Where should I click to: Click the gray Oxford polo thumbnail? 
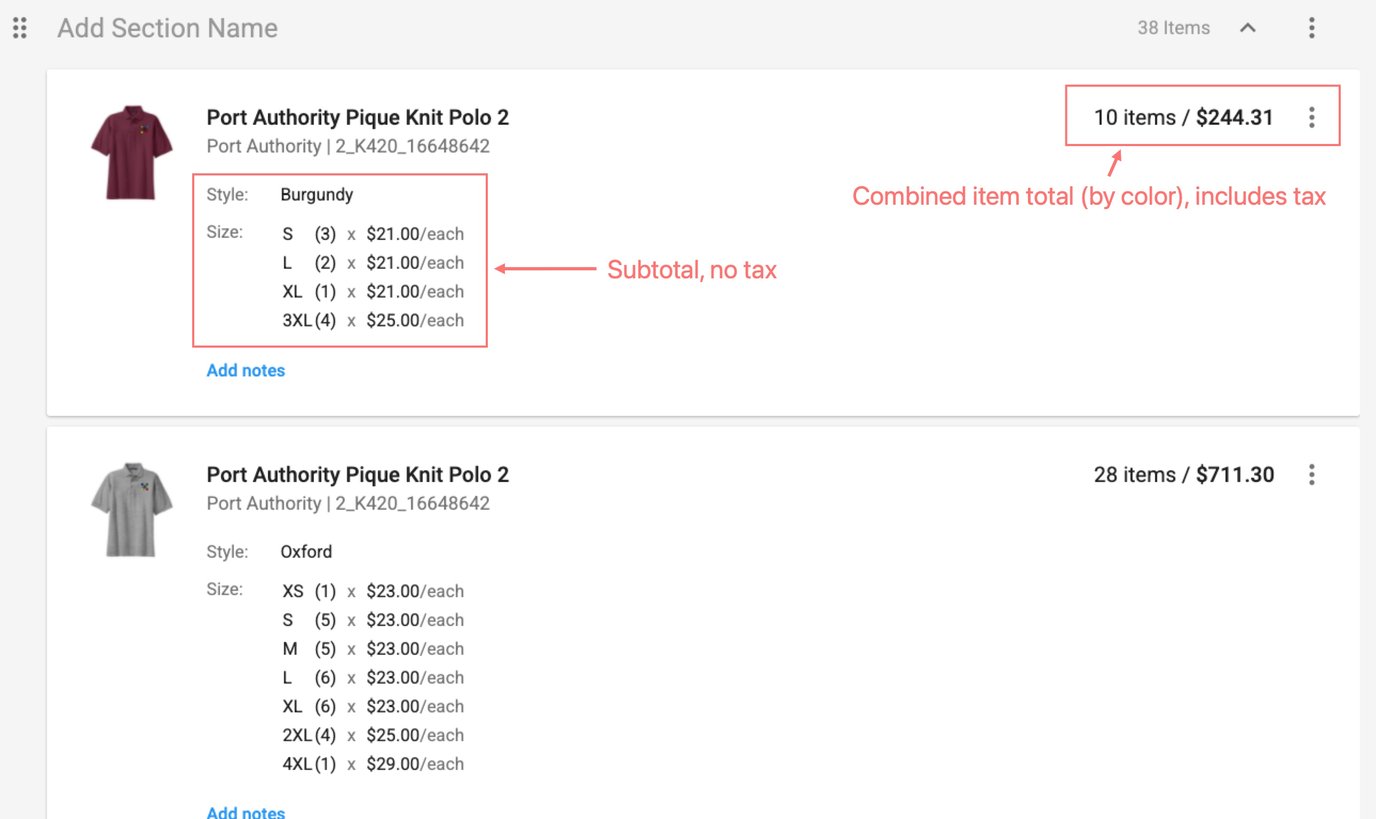pos(131,509)
